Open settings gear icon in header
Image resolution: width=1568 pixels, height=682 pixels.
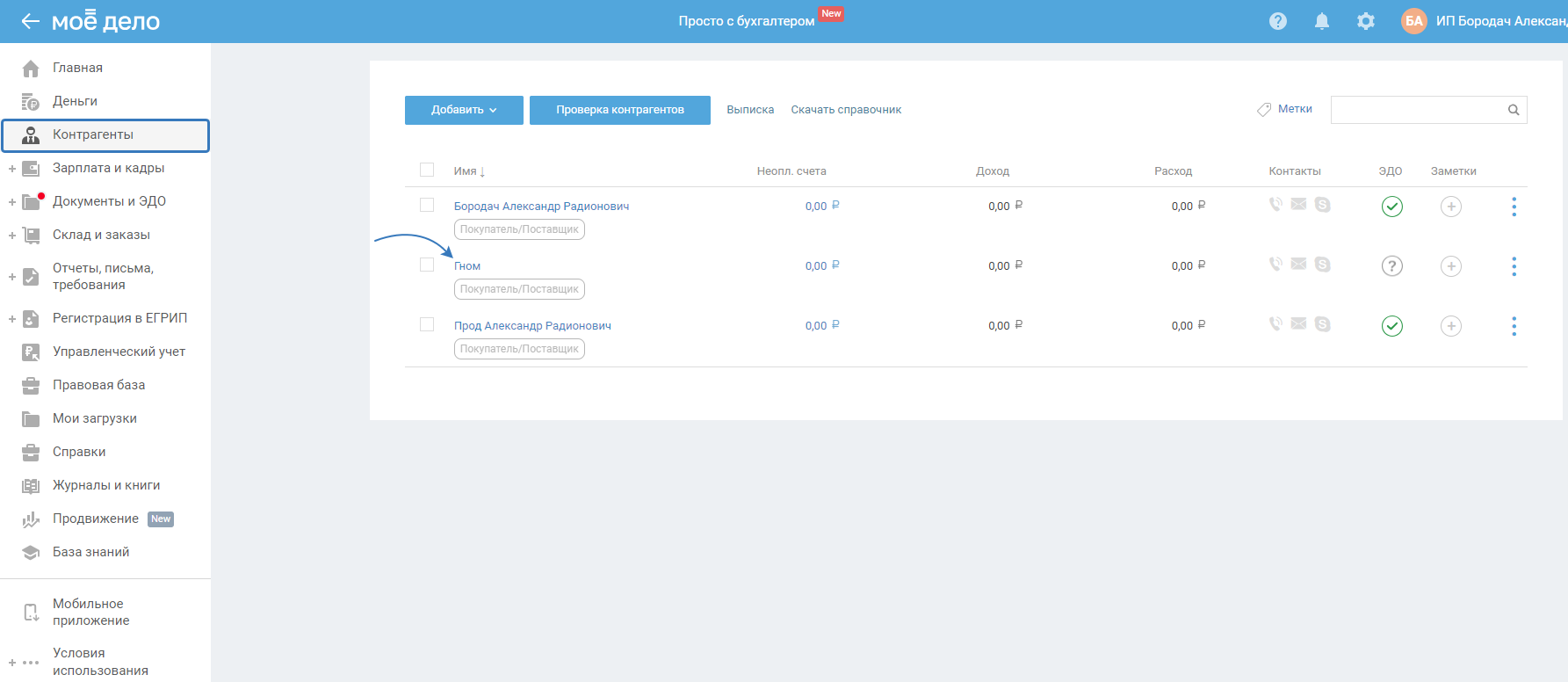1366,21
